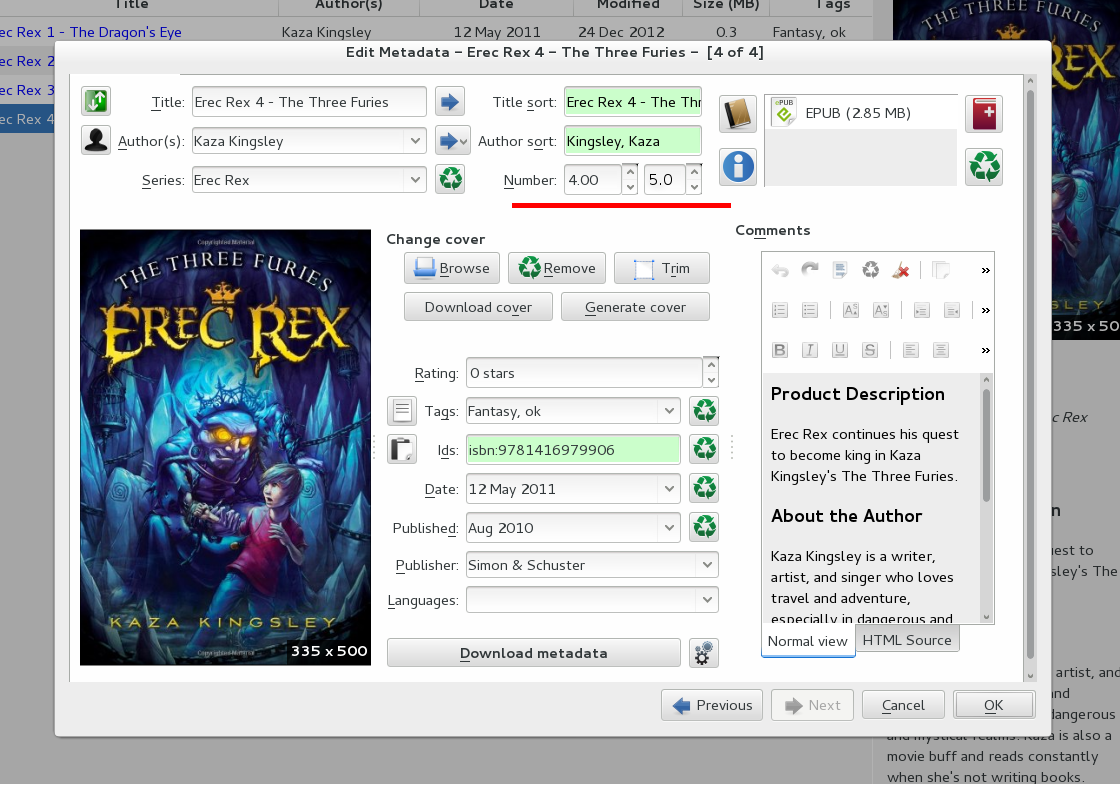The height and width of the screenshot is (785, 1120).
Task: Sort library by Size (MB) column header
Action: pos(726,5)
